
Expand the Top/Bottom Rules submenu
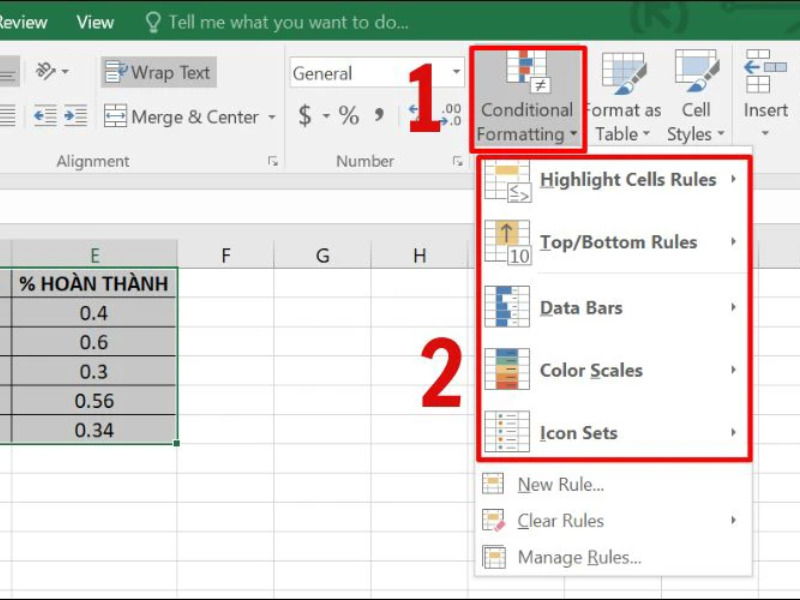tap(733, 241)
